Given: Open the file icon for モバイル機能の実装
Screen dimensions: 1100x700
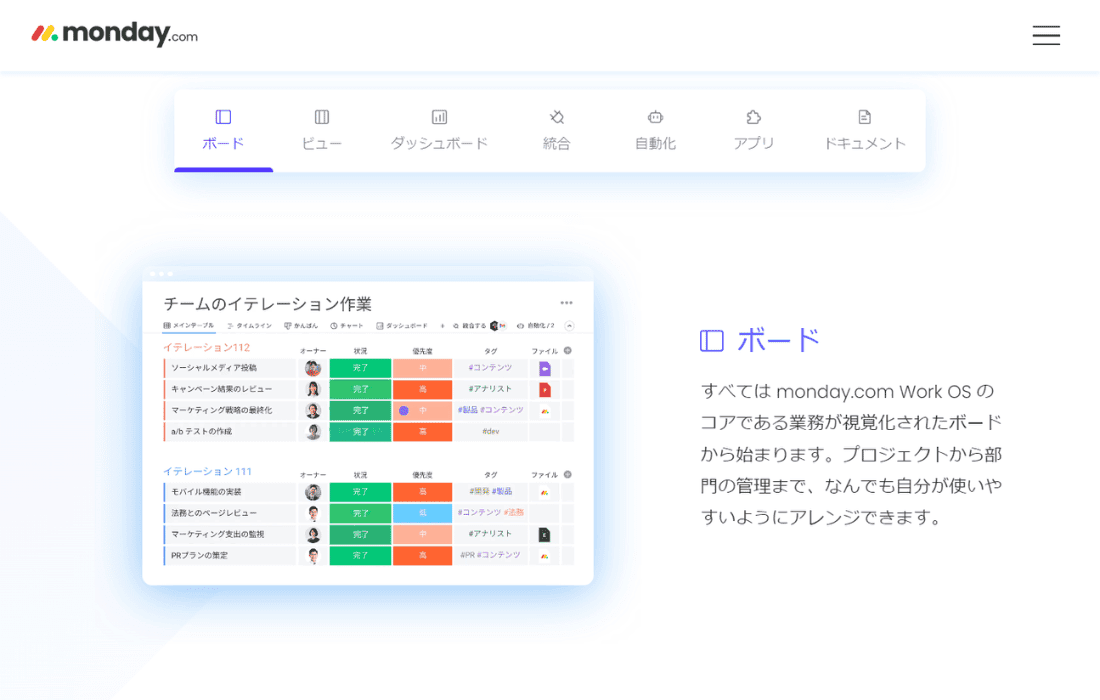Looking at the screenshot, I should click(544, 492).
